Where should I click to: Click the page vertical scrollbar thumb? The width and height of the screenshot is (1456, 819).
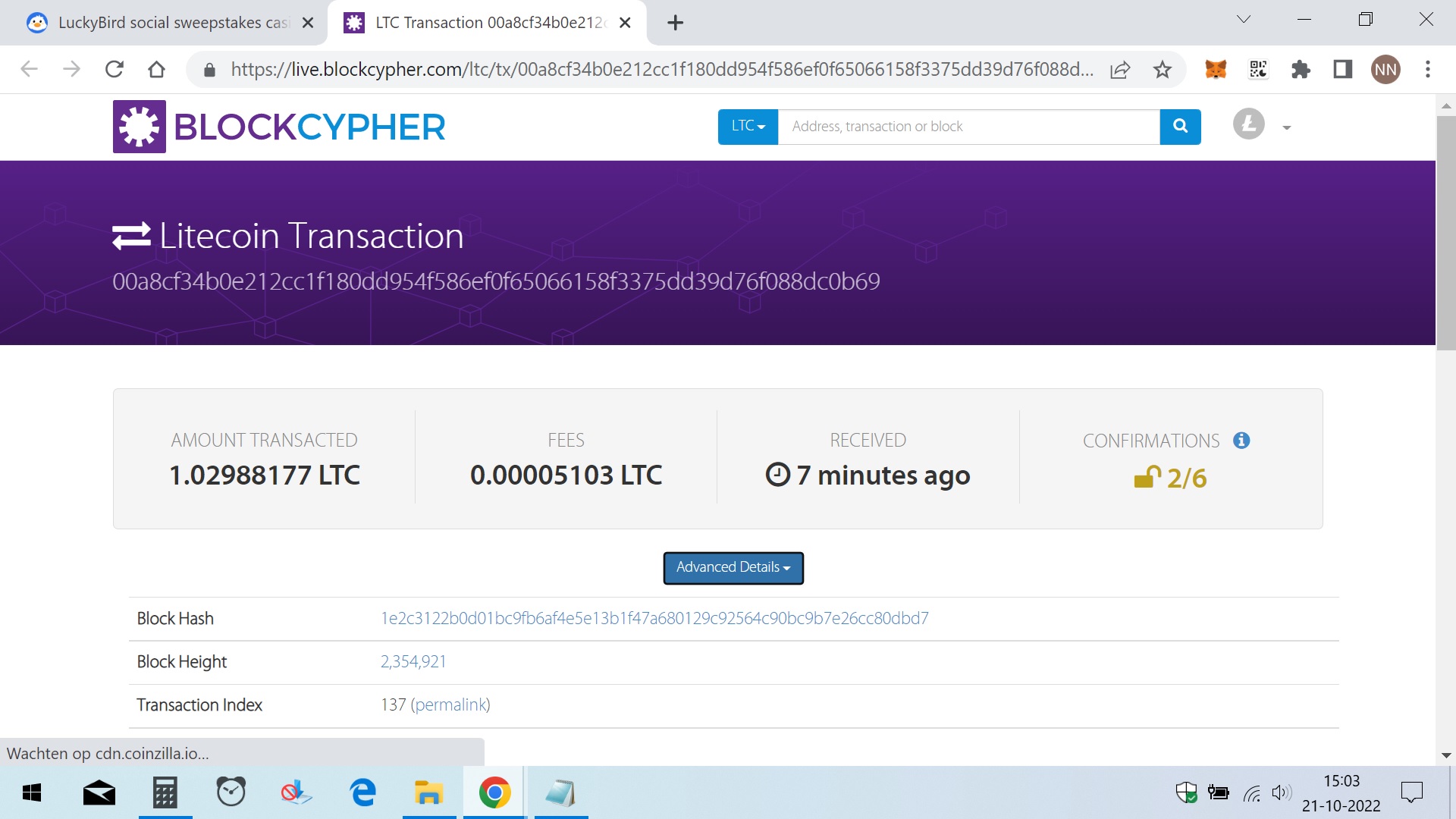1445,231
